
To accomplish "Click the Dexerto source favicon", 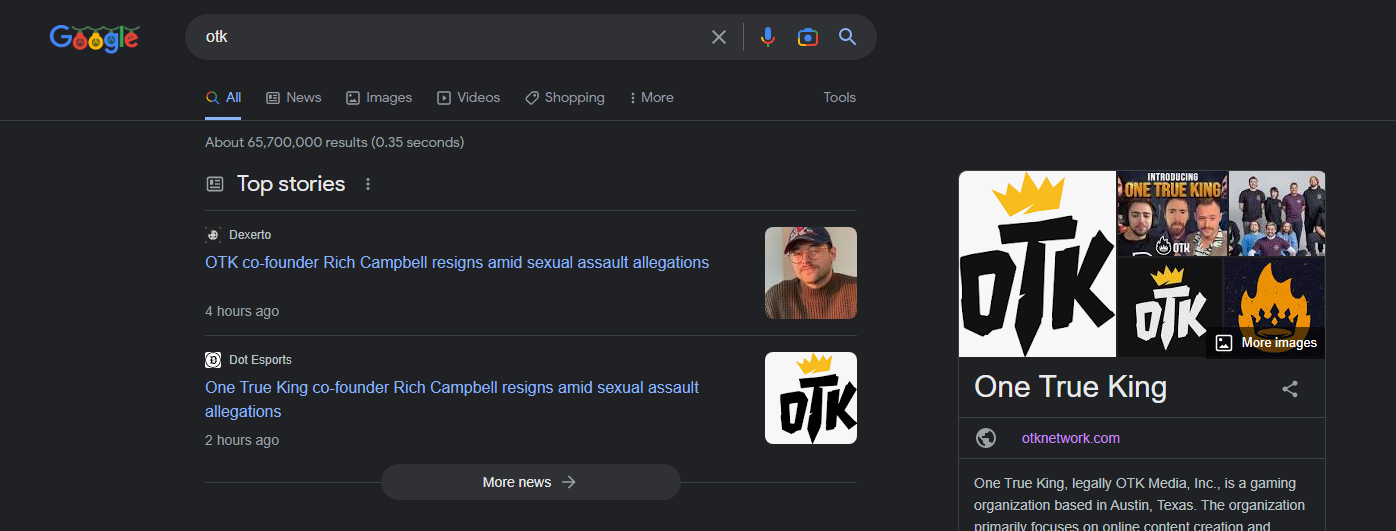I will point(213,235).
